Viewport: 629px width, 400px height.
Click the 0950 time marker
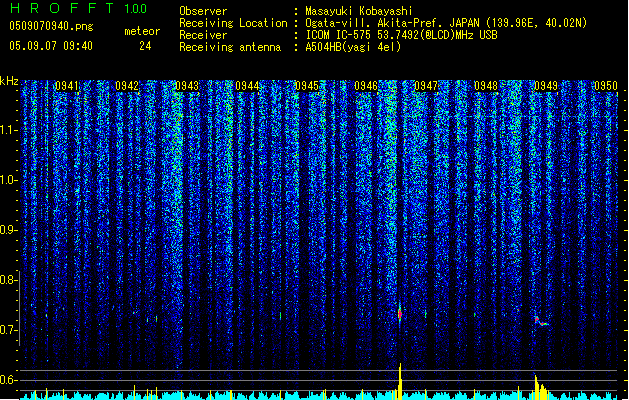pyautogui.click(x=606, y=86)
